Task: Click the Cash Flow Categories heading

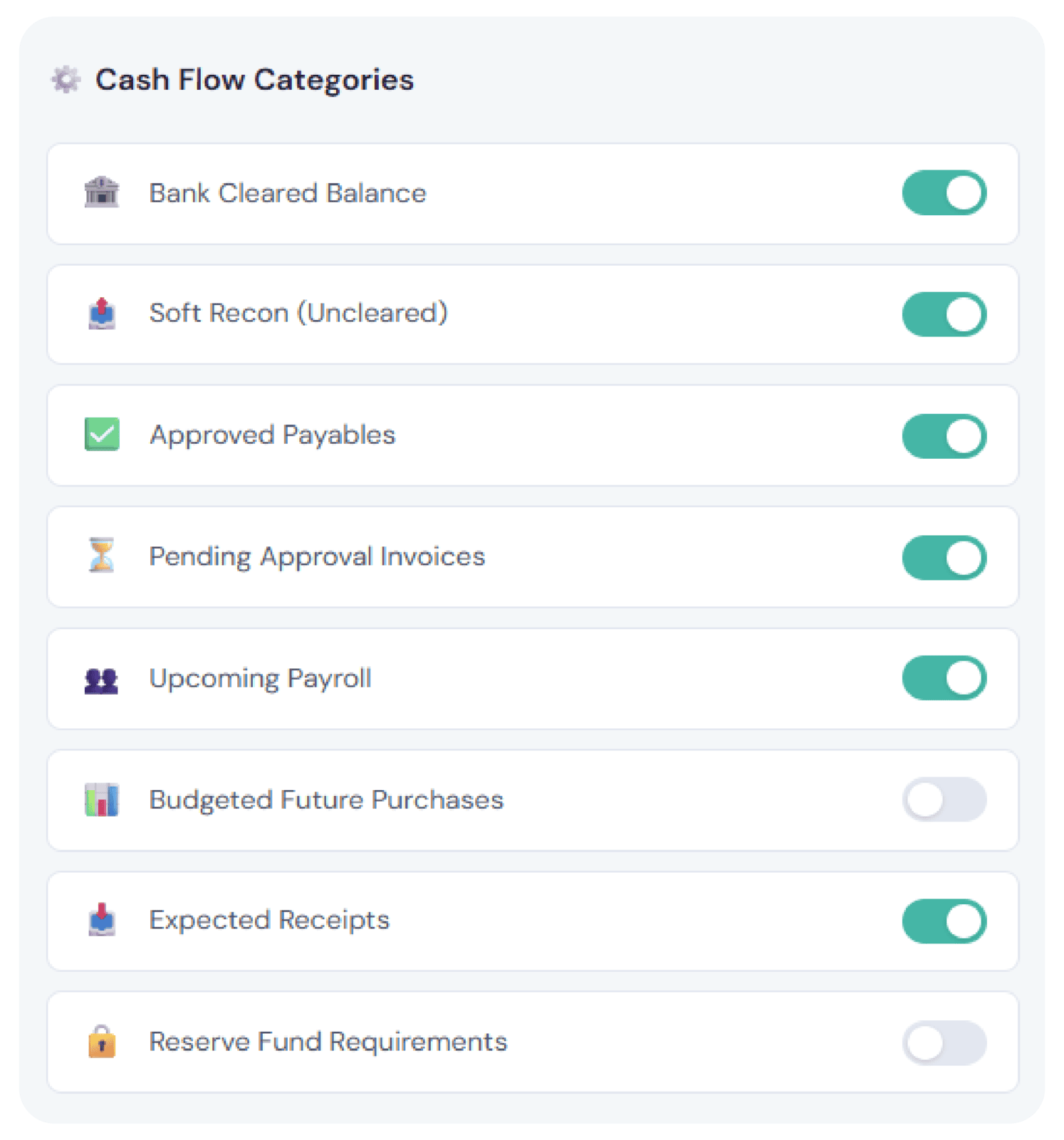Action: tap(254, 80)
